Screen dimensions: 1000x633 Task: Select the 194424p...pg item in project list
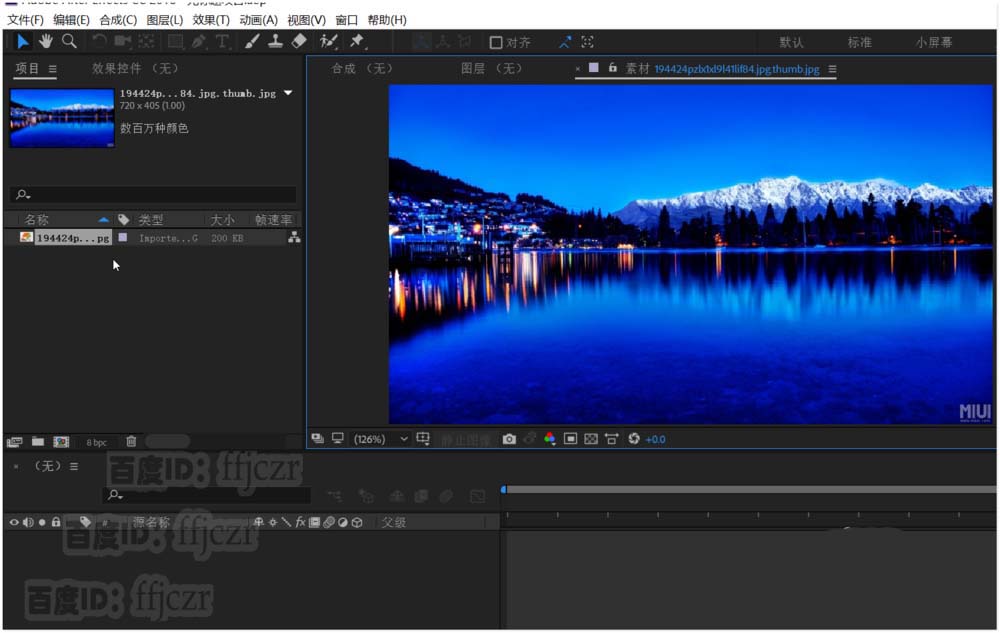point(73,238)
